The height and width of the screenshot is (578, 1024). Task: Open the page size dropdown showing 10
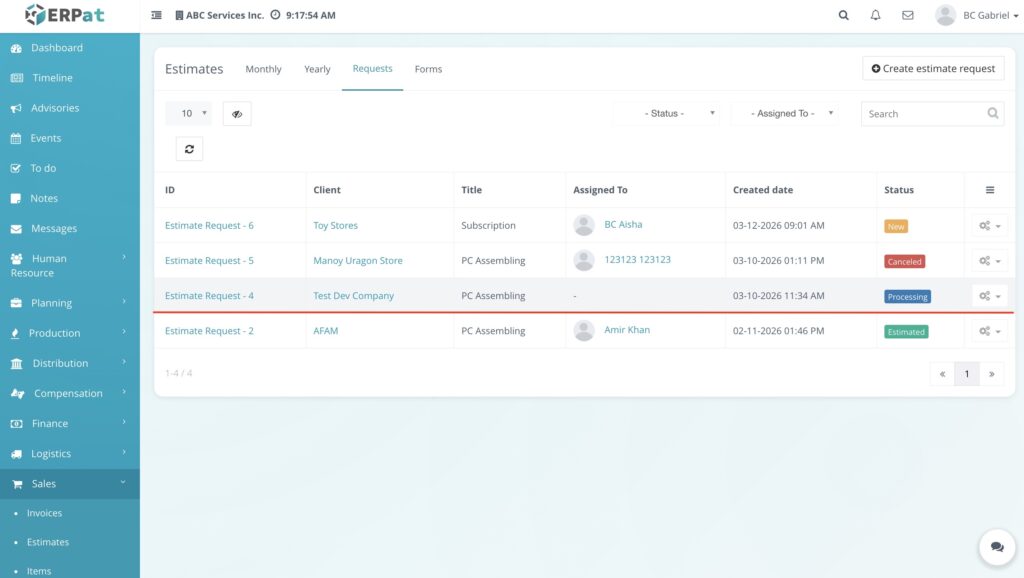tap(188, 114)
